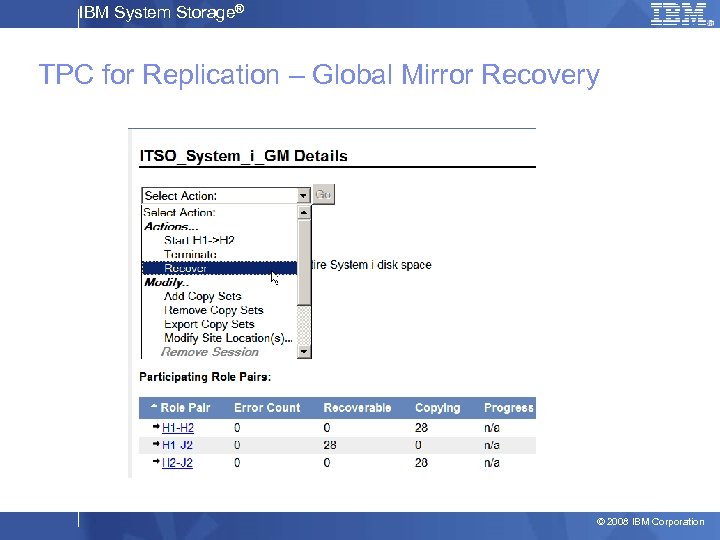Choose Export Copy Sets option

(x=209, y=324)
